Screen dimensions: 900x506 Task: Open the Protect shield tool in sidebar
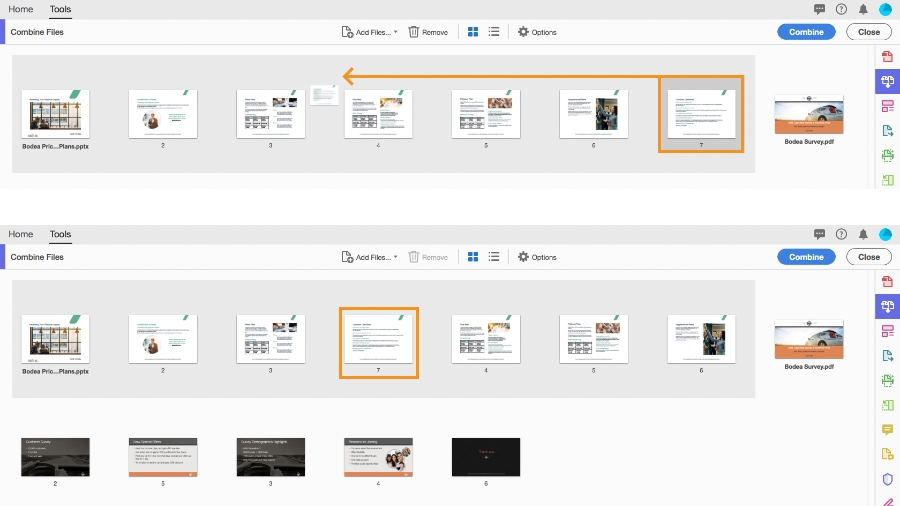coord(887,479)
